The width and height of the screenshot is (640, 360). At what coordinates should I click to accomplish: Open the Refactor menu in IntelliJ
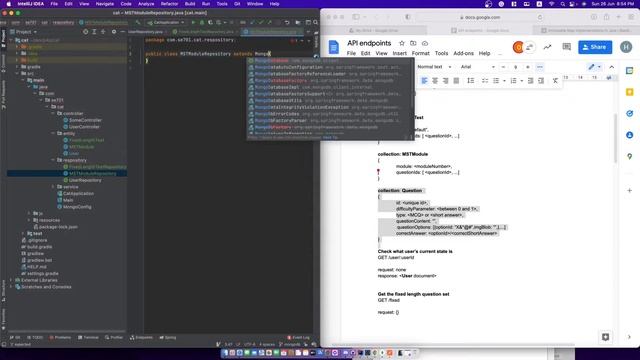(169, 4)
